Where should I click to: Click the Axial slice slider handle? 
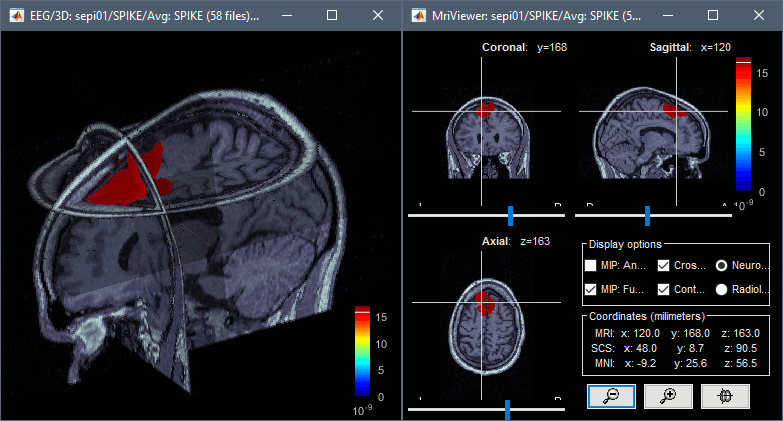(x=508, y=408)
